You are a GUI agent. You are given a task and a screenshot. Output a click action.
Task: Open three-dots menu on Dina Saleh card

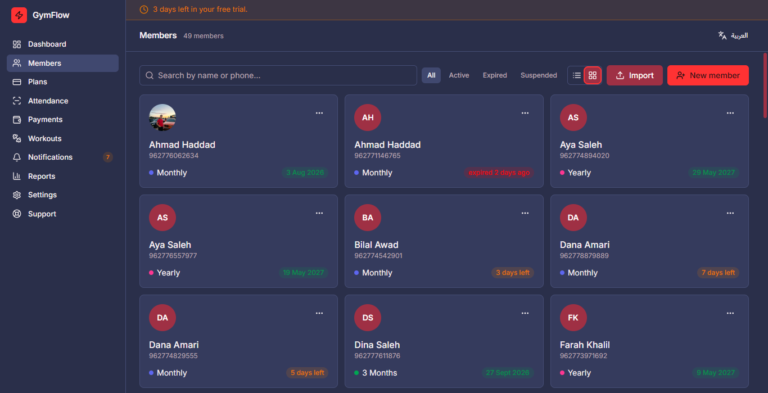pyautogui.click(x=525, y=313)
